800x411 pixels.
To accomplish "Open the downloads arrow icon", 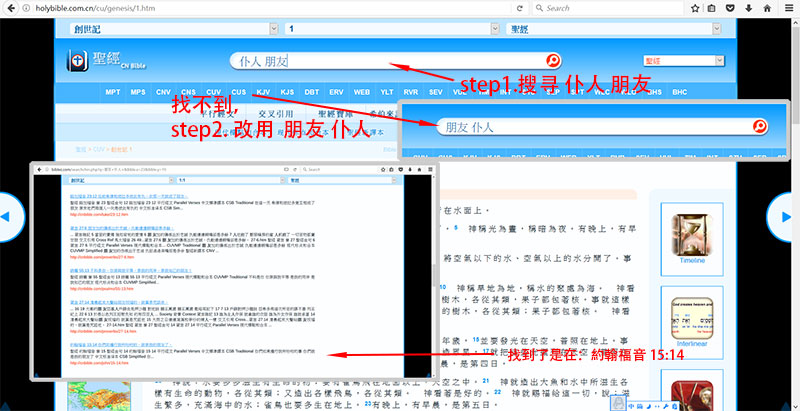I will pyautogui.click(x=748, y=8).
